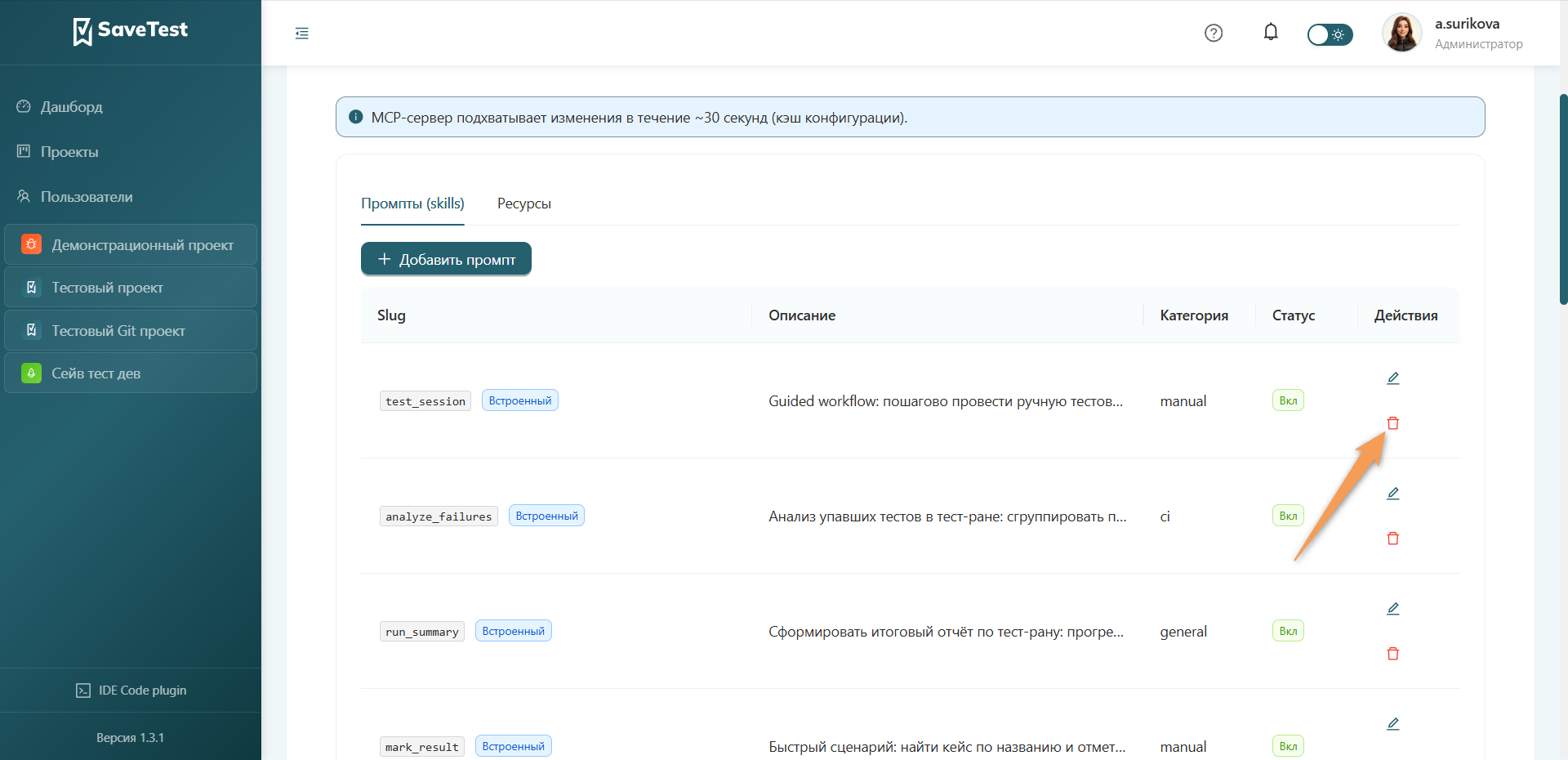Click the info icon in MCP notice

click(x=355, y=117)
